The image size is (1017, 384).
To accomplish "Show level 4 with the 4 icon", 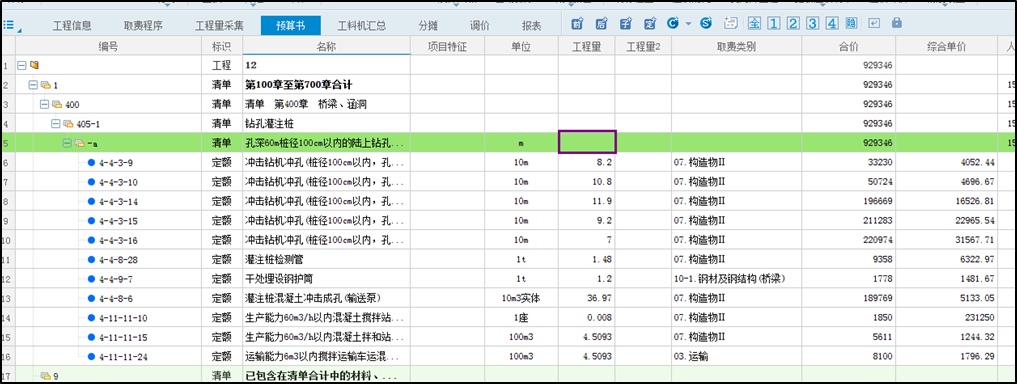I will 832,24.
